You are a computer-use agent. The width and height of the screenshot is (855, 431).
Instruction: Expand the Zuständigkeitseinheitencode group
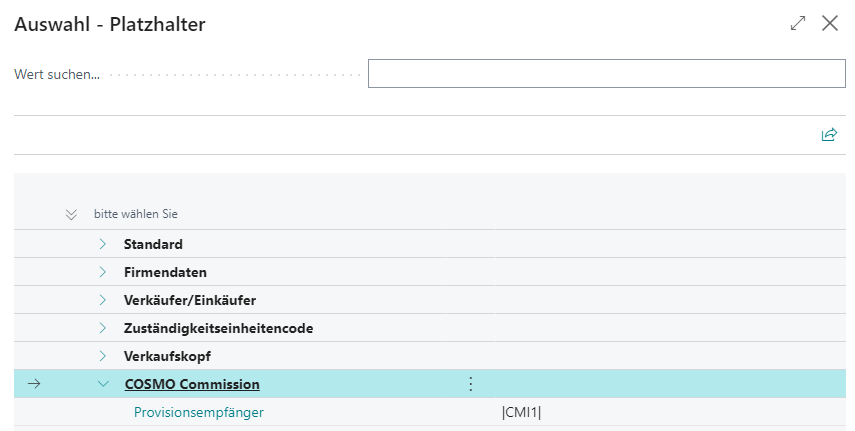103,328
